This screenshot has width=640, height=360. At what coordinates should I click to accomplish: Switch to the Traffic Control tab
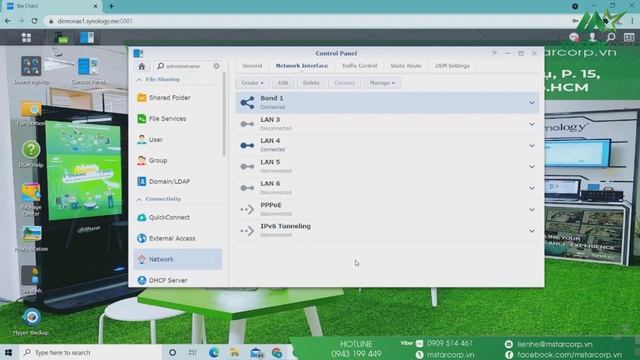[x=360, y=66]
